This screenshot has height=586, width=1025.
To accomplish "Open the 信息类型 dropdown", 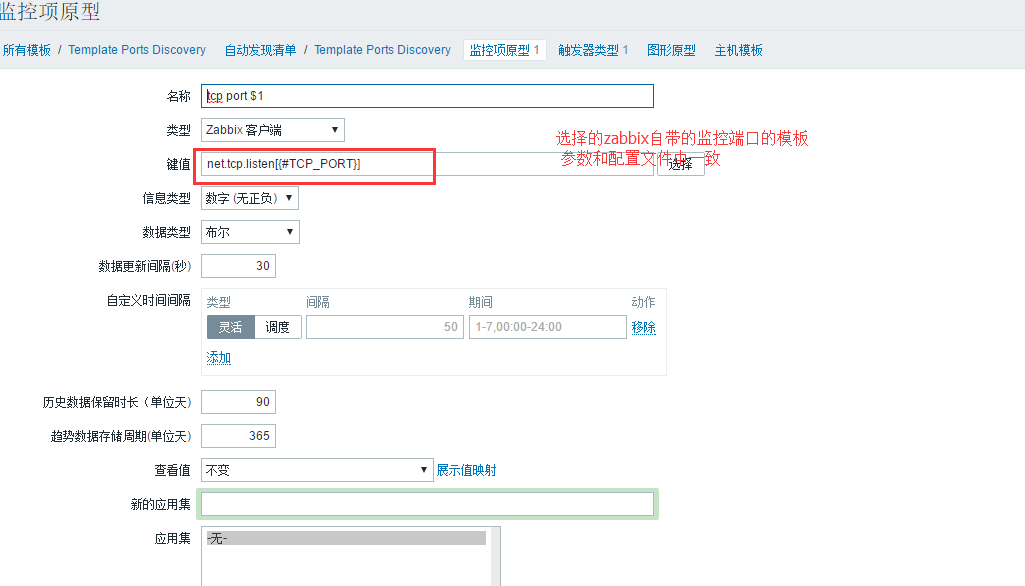I will coord(251,197).
